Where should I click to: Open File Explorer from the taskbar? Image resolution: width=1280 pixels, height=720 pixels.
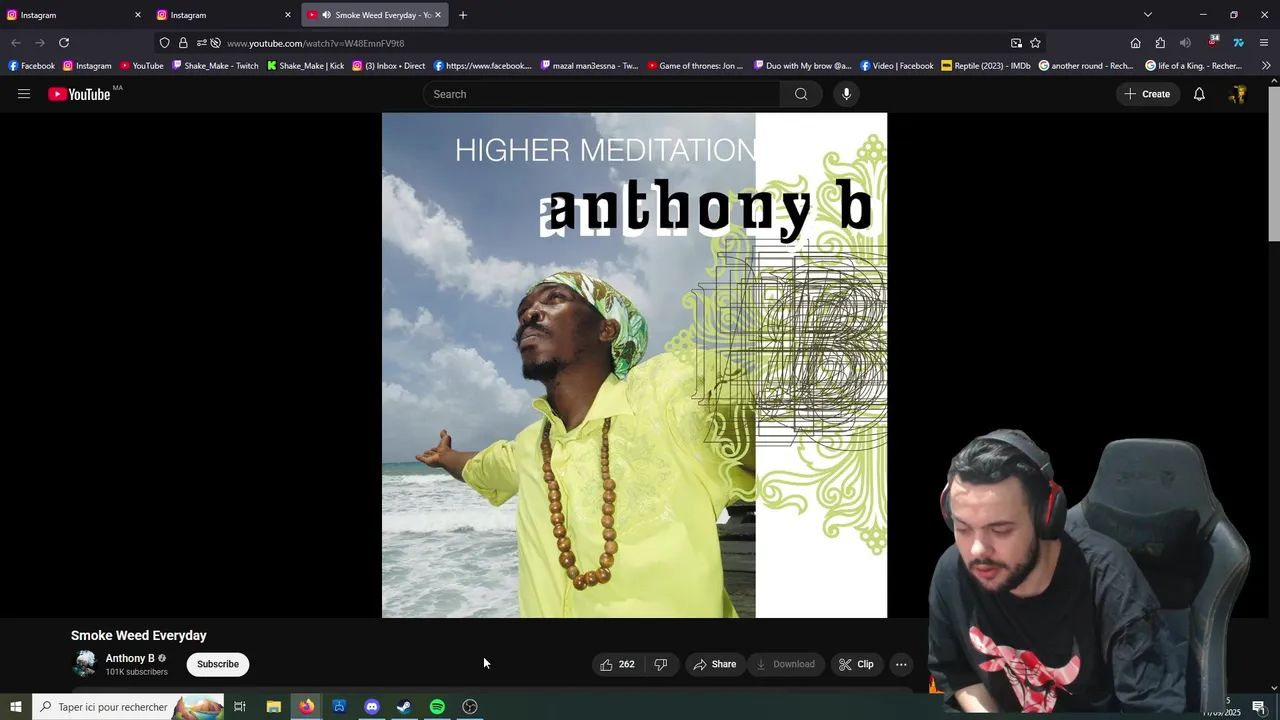tap(273, 707)
